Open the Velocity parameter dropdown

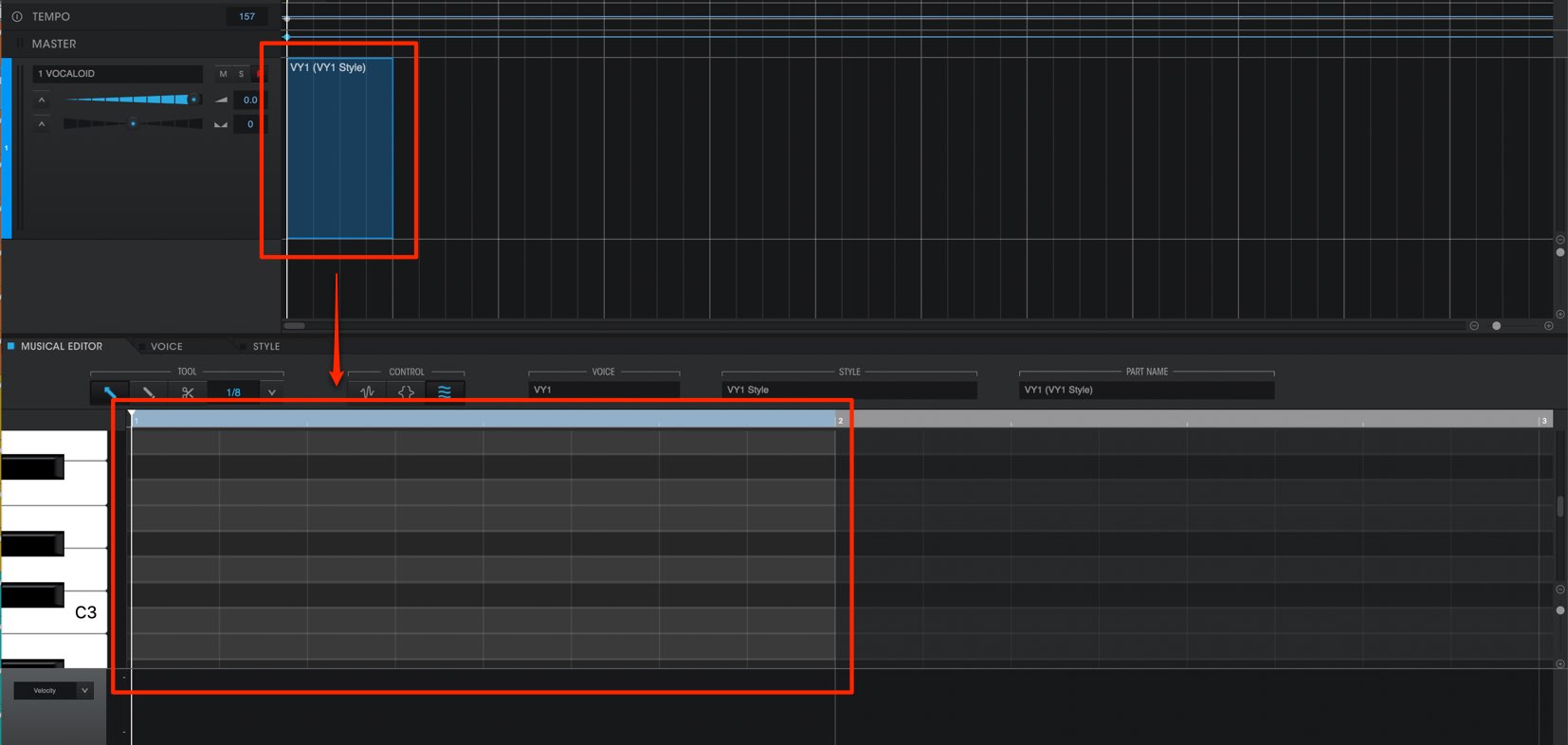pos(54,690)
